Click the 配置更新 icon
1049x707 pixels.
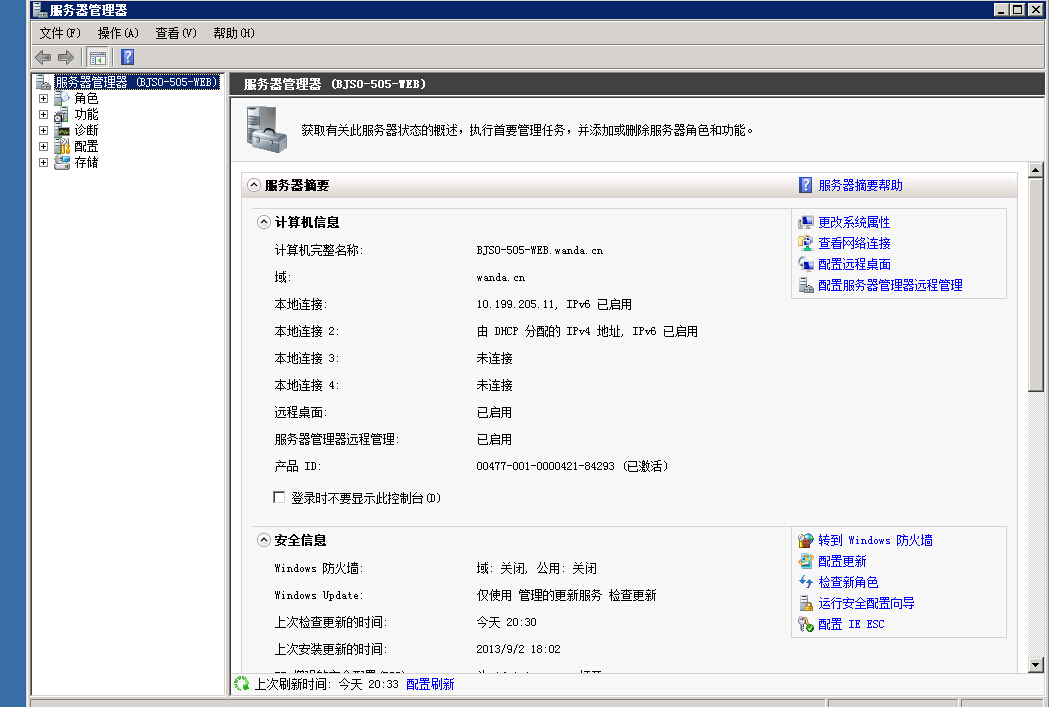805,561
